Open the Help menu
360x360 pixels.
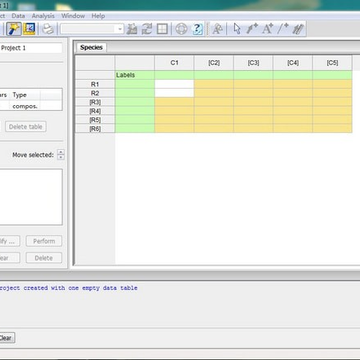[x=98, y=16]
